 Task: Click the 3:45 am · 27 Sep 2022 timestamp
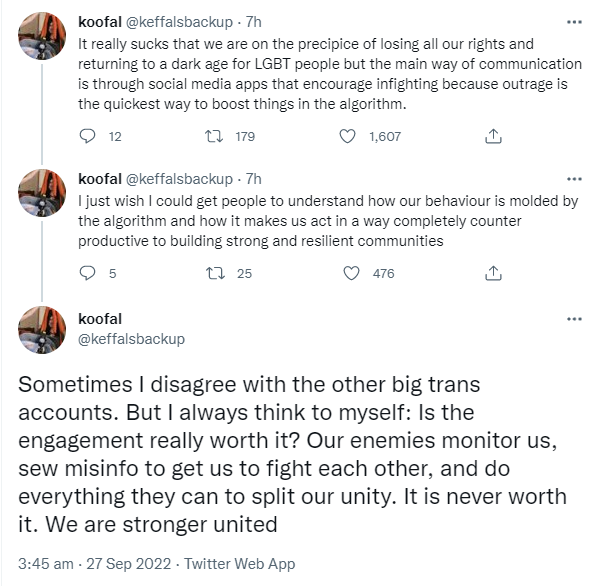94,564
